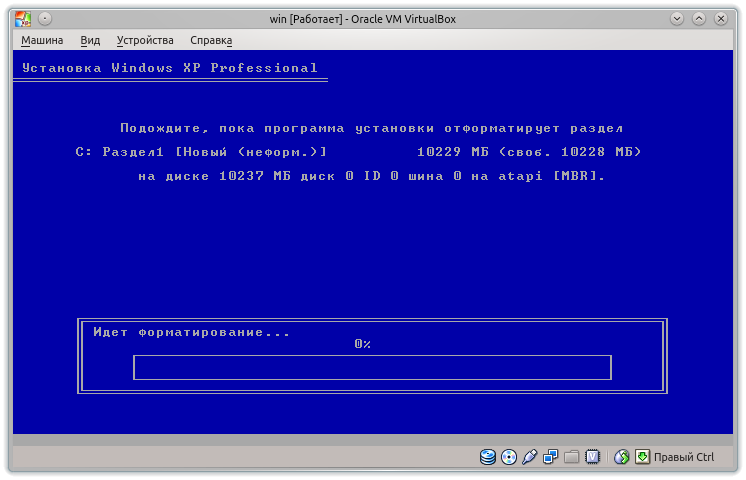Click the hard disk activity indicator icon
The width and height of the screenshot is (746, 480).
point(488,457)
